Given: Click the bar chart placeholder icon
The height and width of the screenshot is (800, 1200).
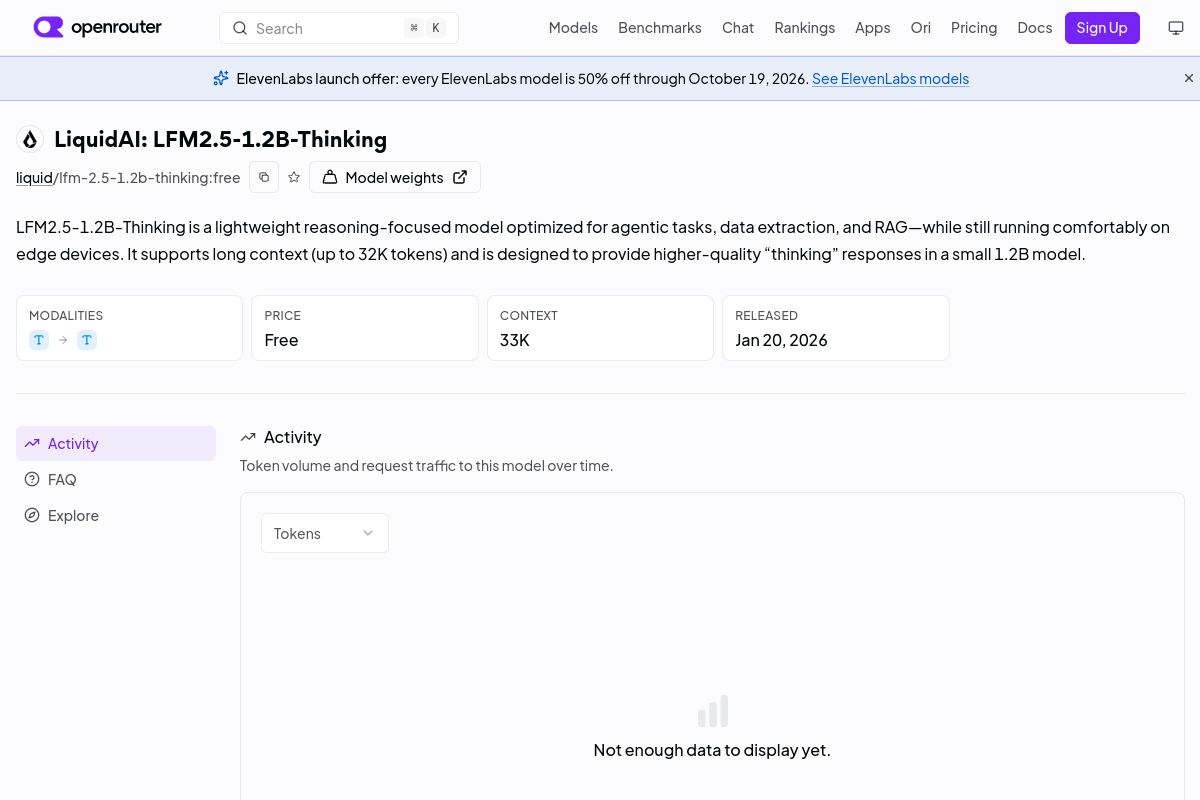Looking at the screenshot, I should (x=713, y=711).
